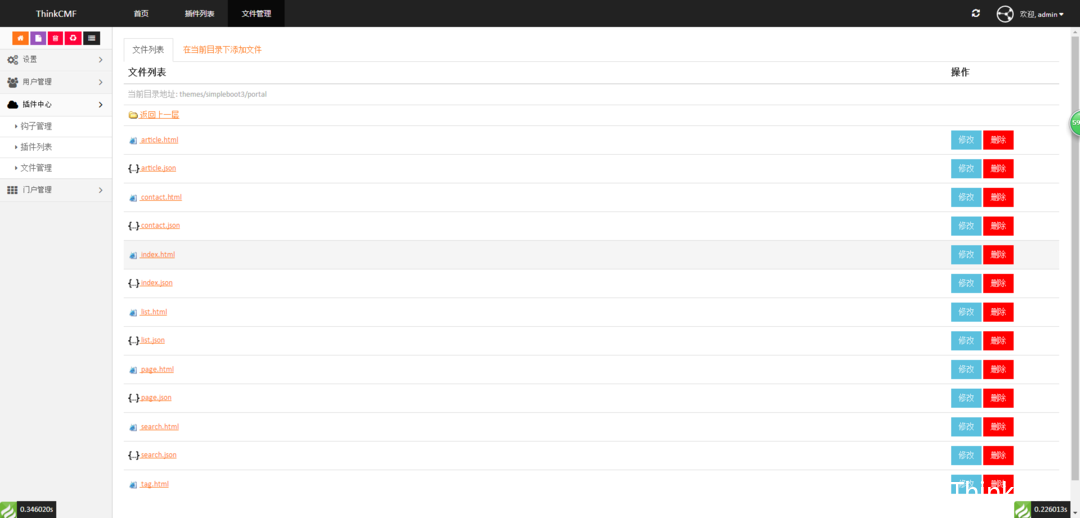Open the 插件列表 top navigation tab
The width and height of the screenshot is (1080, 518).
click(200, 14)
